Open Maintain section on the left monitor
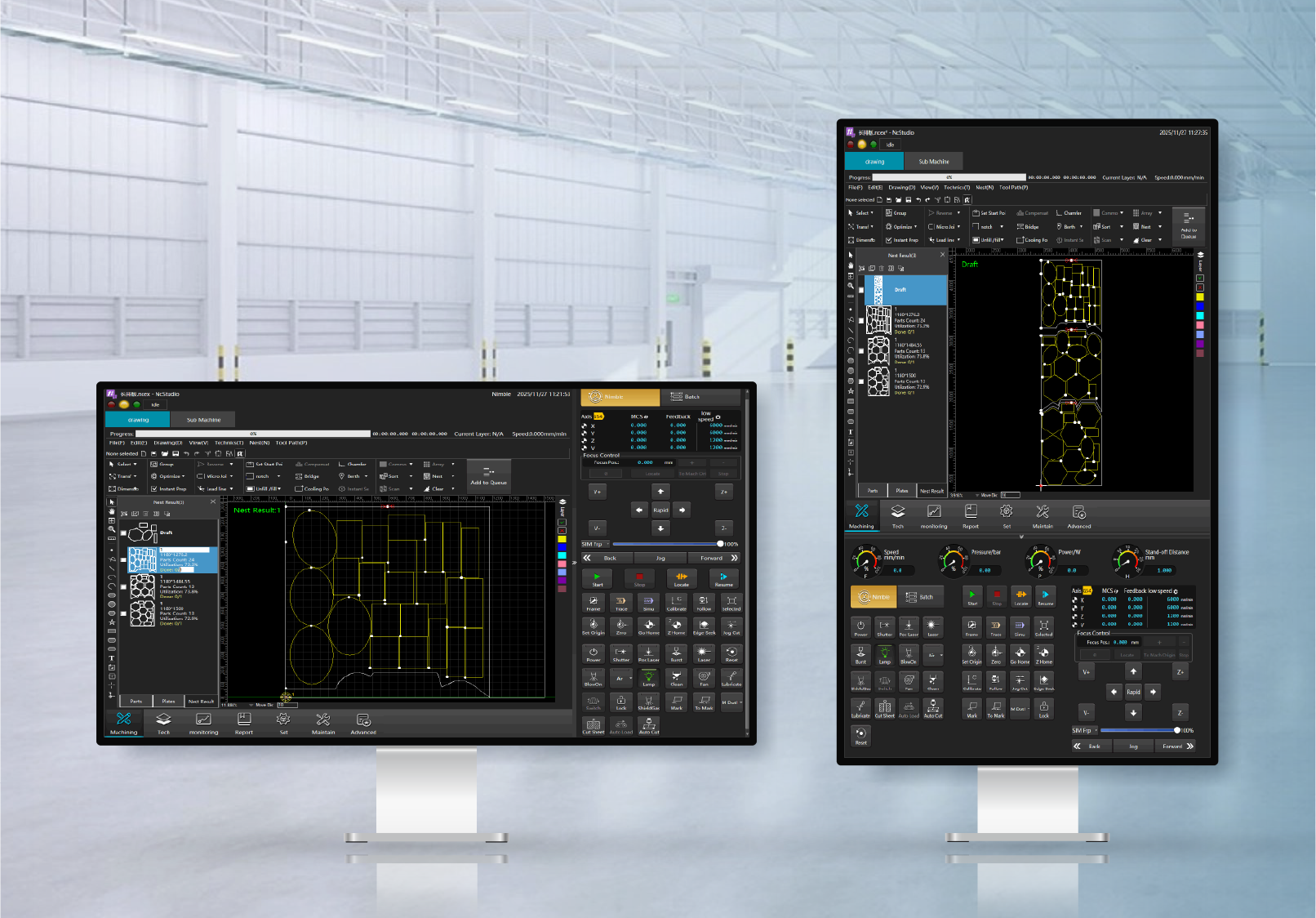Image resolution: width=1316 pixels, height=918 pixels. point(323,722)
